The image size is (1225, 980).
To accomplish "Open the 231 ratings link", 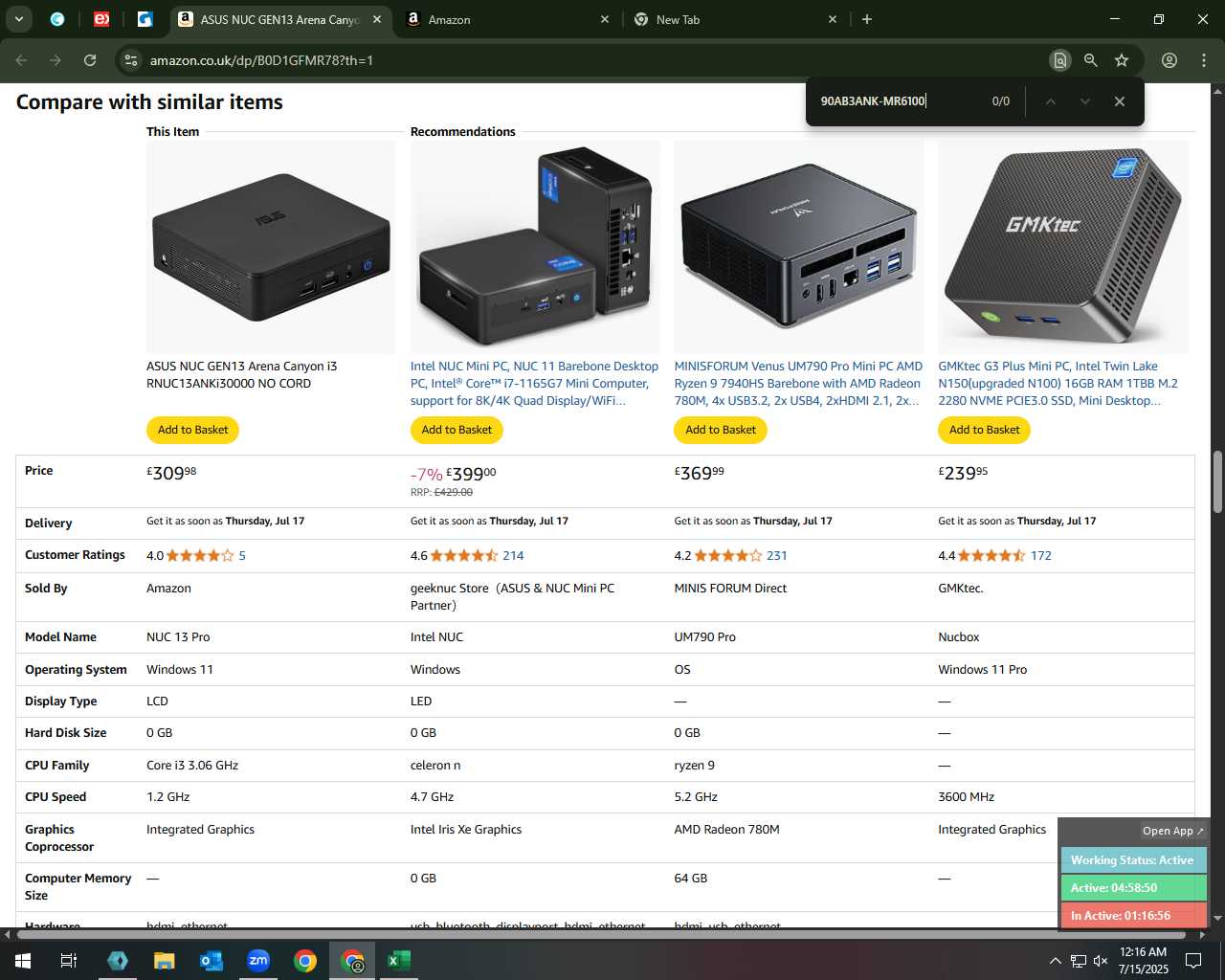I will pyautogui.click(x=777, y=555).
